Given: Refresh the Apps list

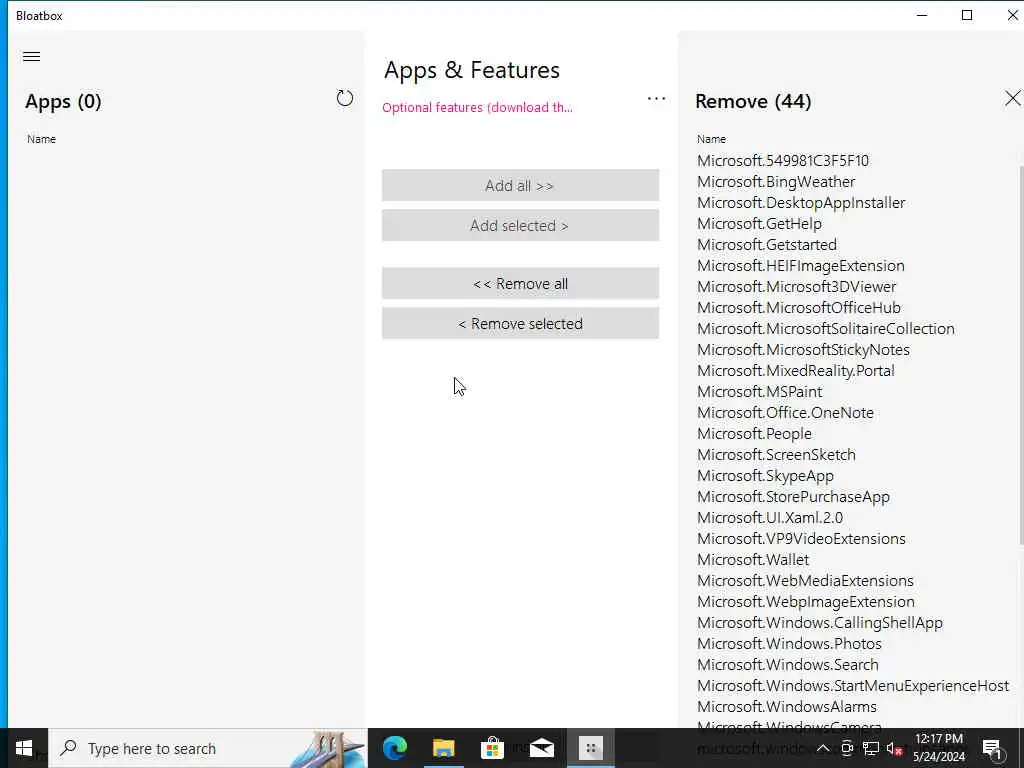Looking at the screenshot, I should tap(345, 99).
